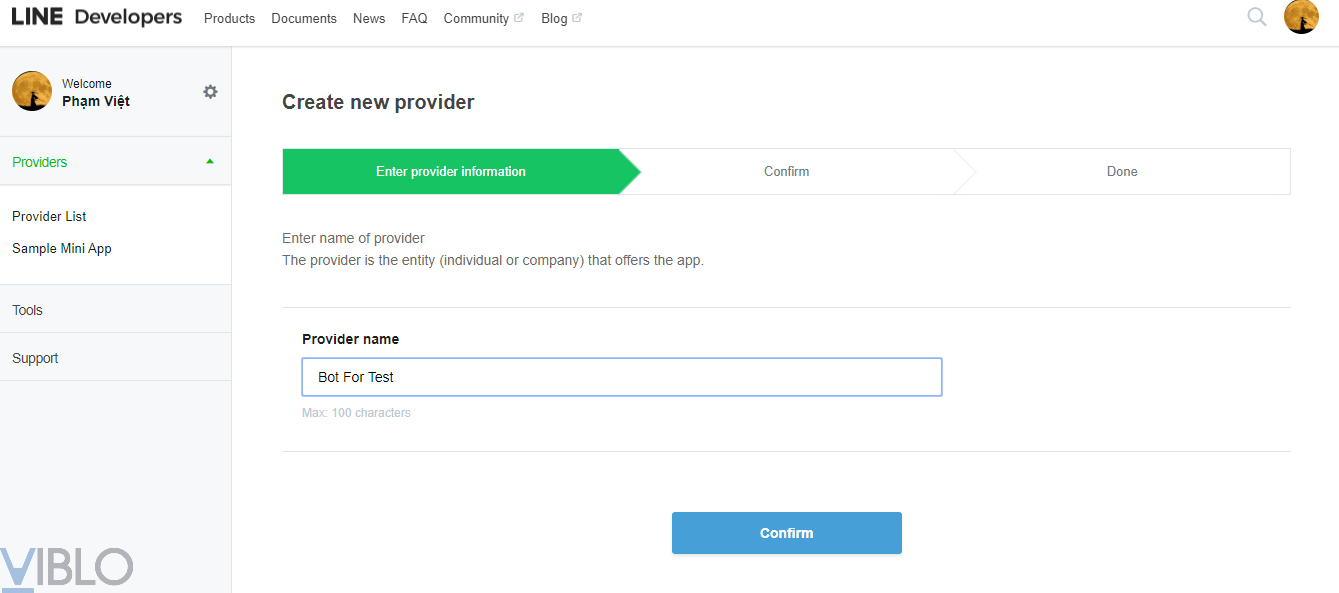1339x593 pixels.
Task: Click the search magnifier icon
Action: click(x=1257, y=17)
